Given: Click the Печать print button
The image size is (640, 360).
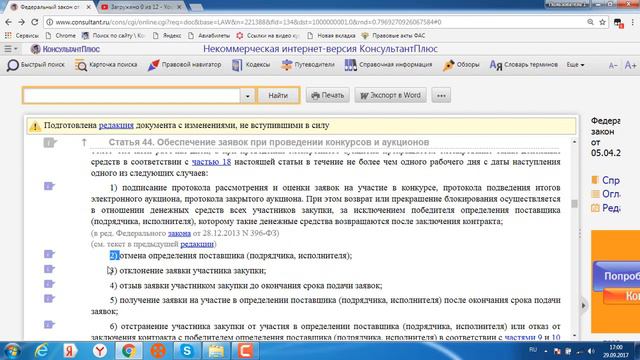Looking at the screenshot, I should pyautogui.click(x=328, y=96).
